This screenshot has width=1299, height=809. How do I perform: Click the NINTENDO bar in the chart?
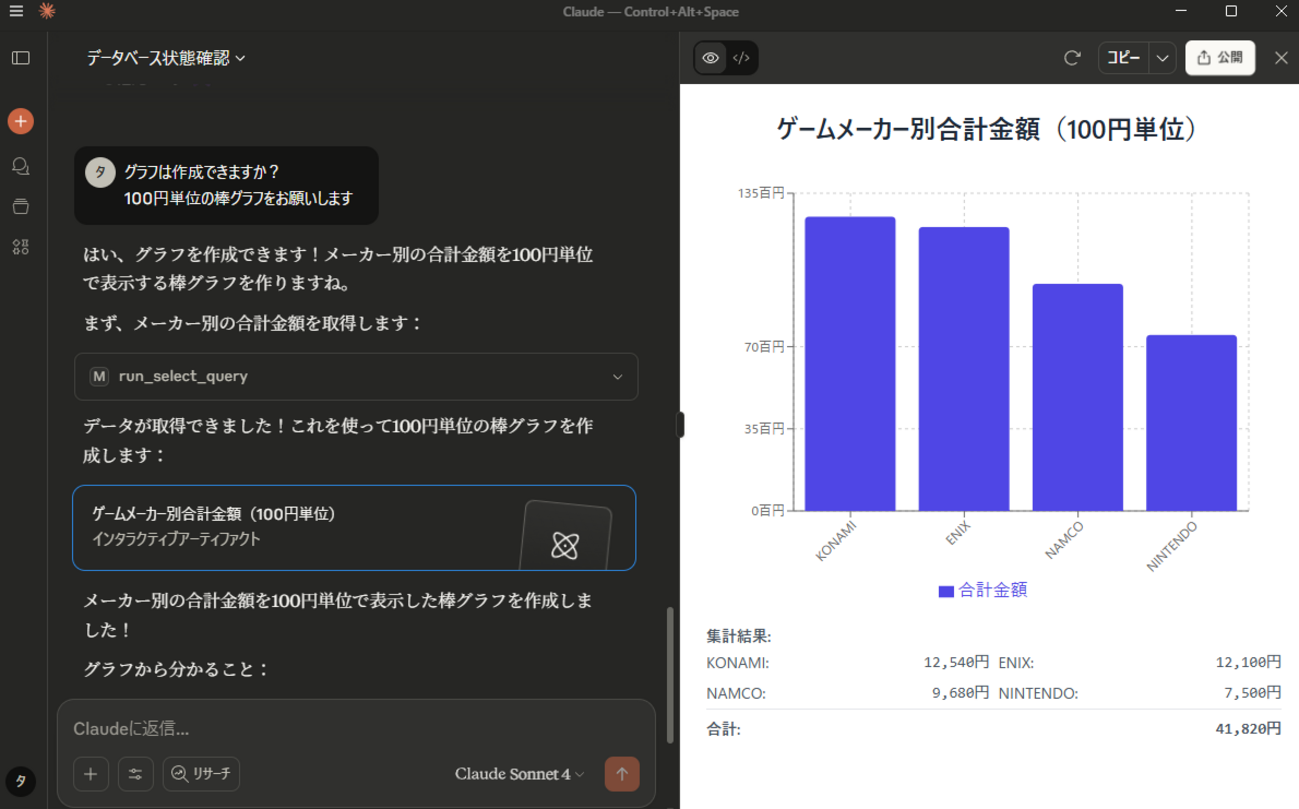[1192, 423]
